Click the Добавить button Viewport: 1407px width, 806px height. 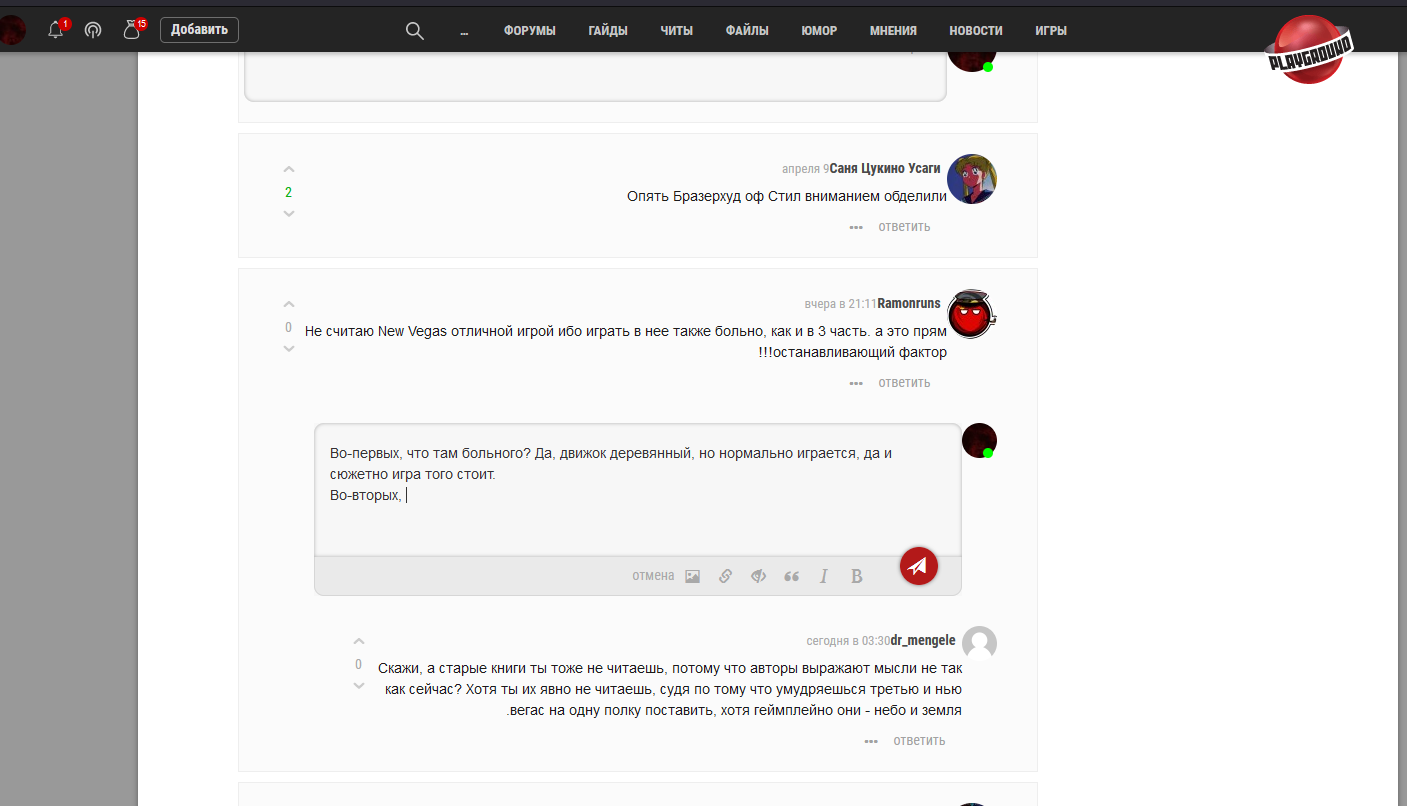[199, 30]
